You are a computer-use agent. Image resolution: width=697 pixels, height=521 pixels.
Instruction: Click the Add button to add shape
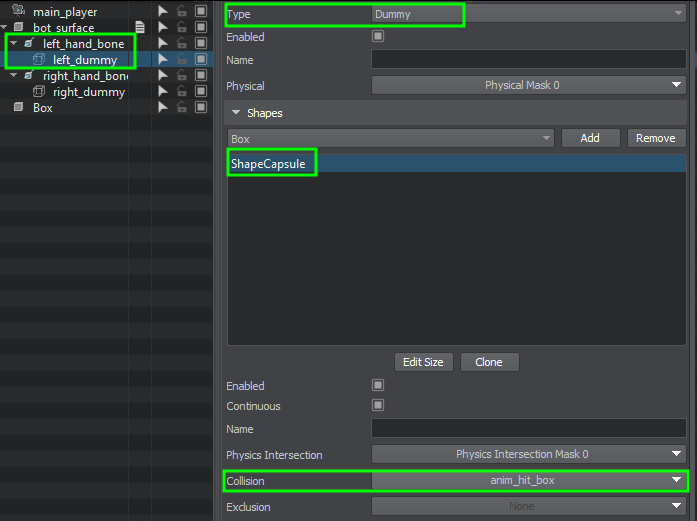tap(590, 138)
